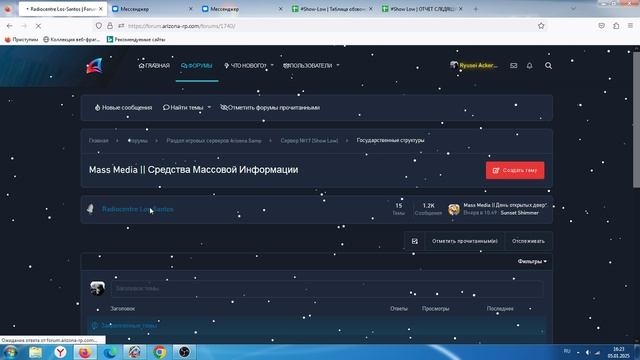640x360 pixels.
Task: Open the notifications bell icon
Action: pyautogui.click(x=529, y=66)
